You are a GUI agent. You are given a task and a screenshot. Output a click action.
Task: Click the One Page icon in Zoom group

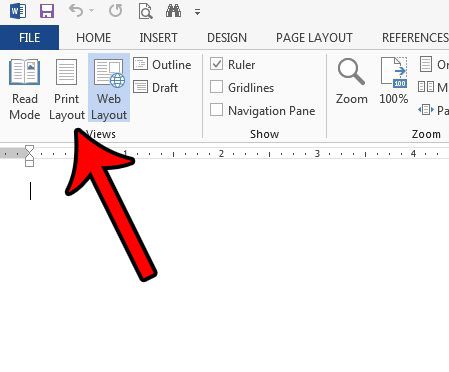pos(426,64)
